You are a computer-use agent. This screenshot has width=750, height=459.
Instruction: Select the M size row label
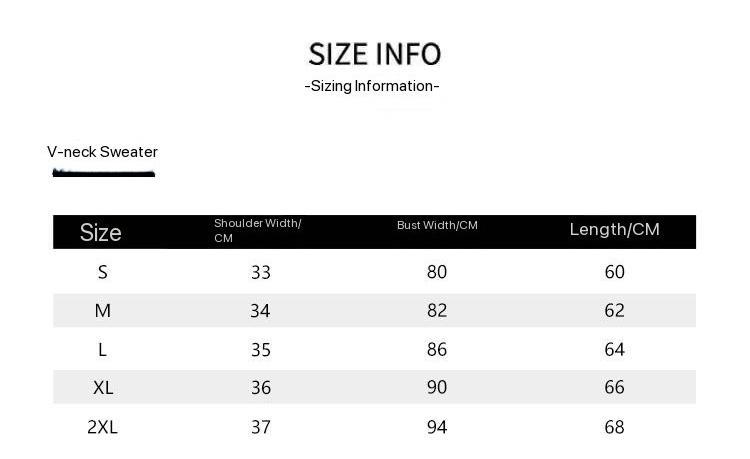coord(102,311)
